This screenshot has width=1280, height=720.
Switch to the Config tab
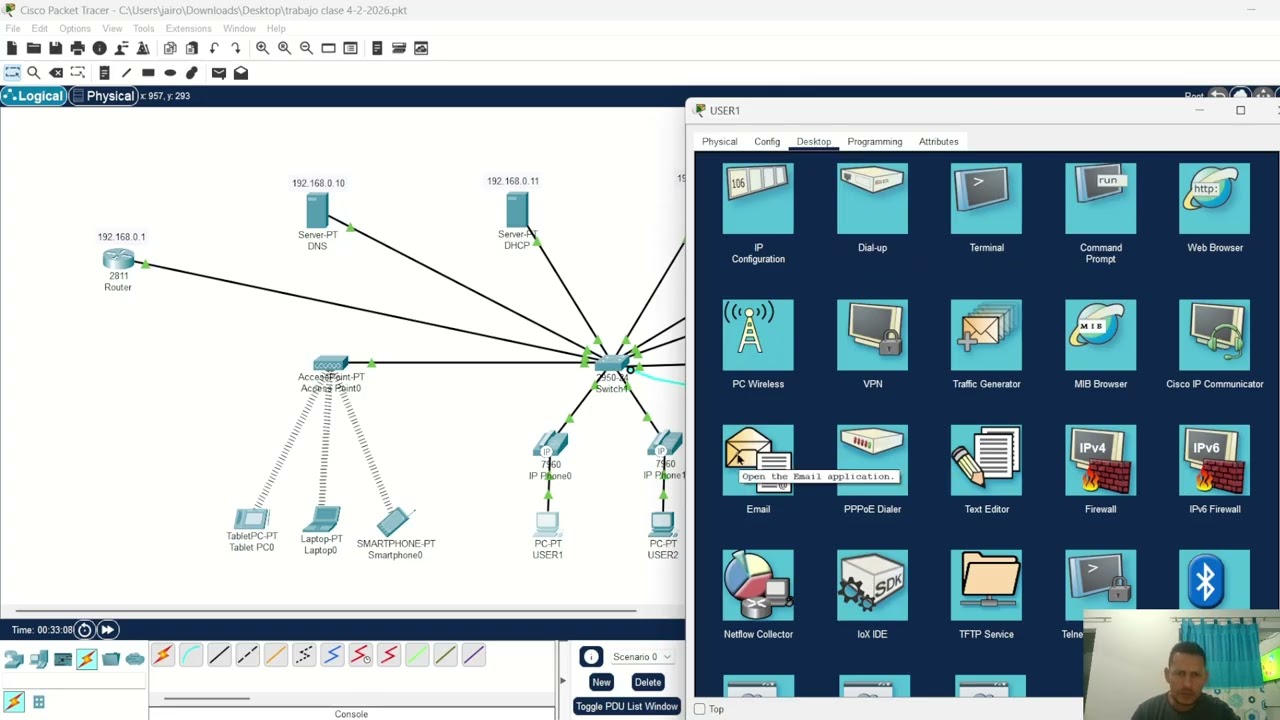point(767,141)
